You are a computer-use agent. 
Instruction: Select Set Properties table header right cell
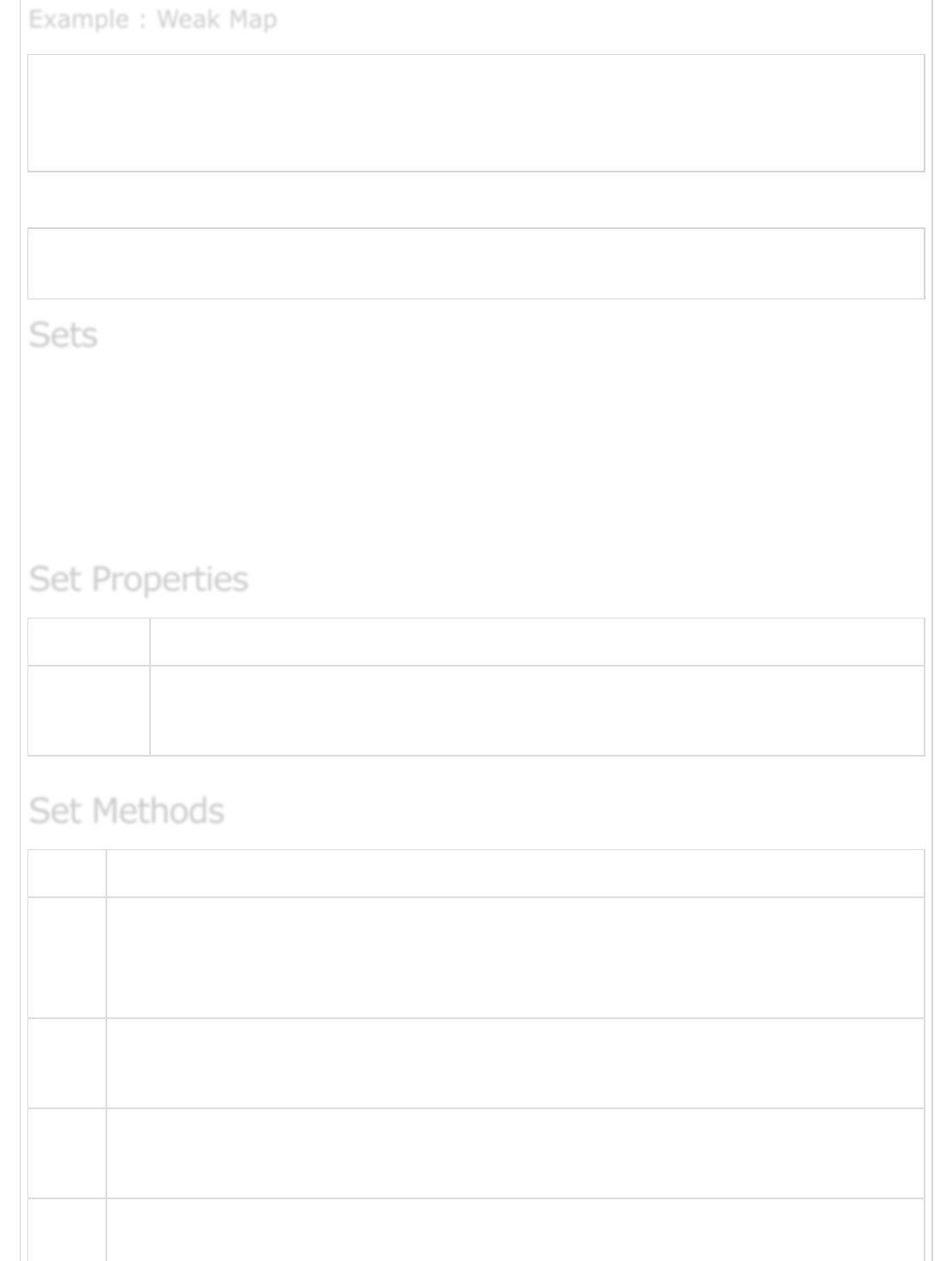[x=537, y=642]
